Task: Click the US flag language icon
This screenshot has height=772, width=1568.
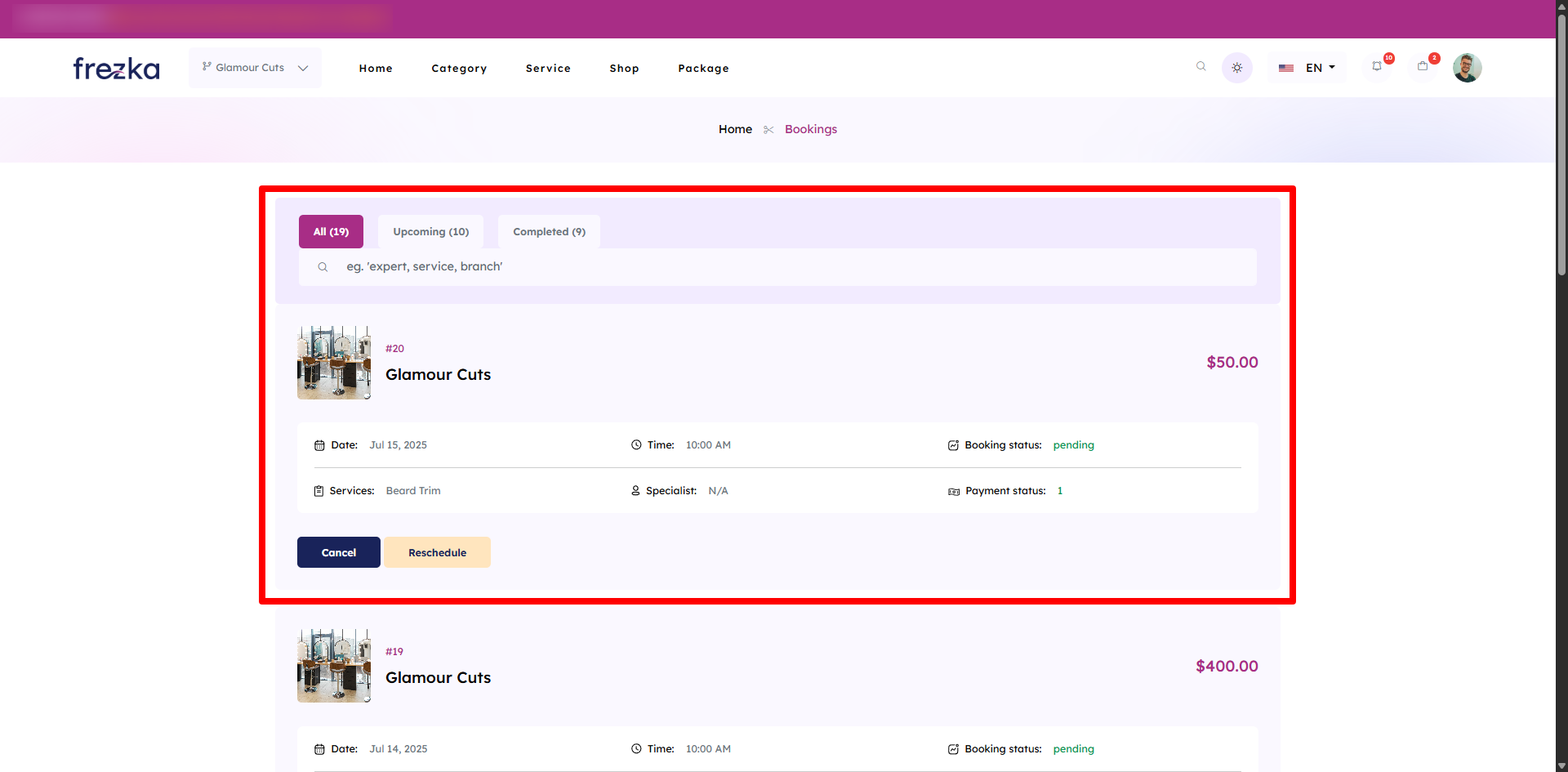Action: 1286,69
